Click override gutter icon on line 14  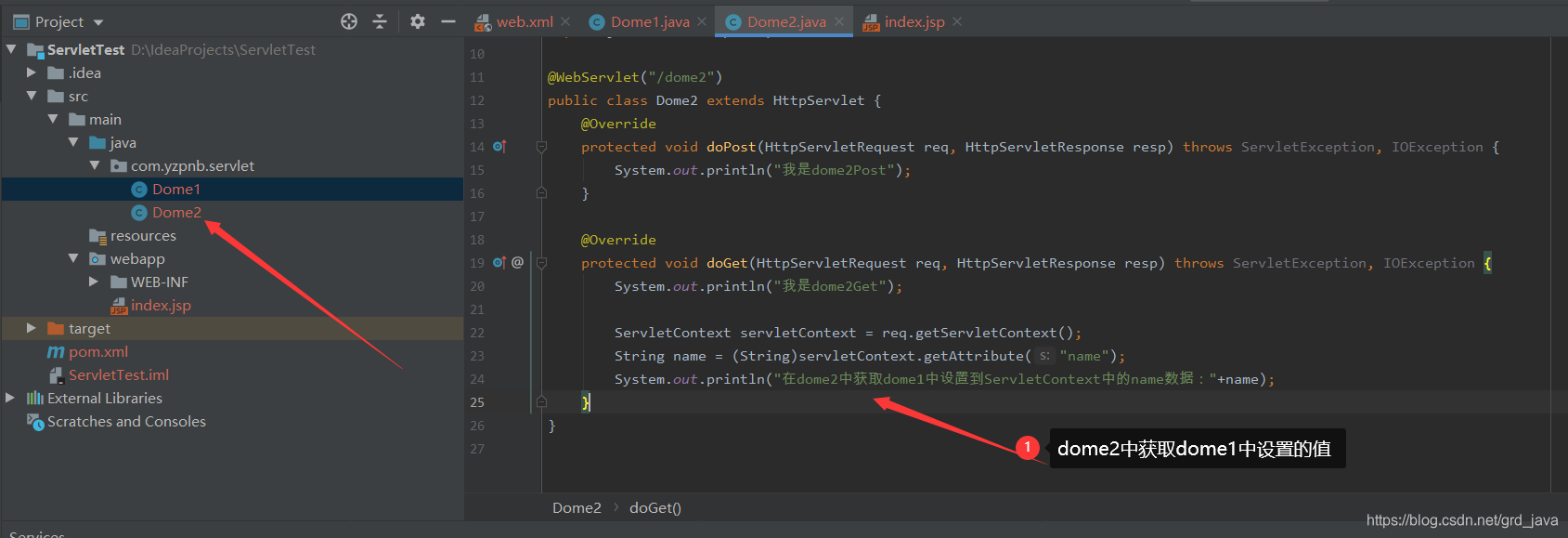(x=499, y=147)
